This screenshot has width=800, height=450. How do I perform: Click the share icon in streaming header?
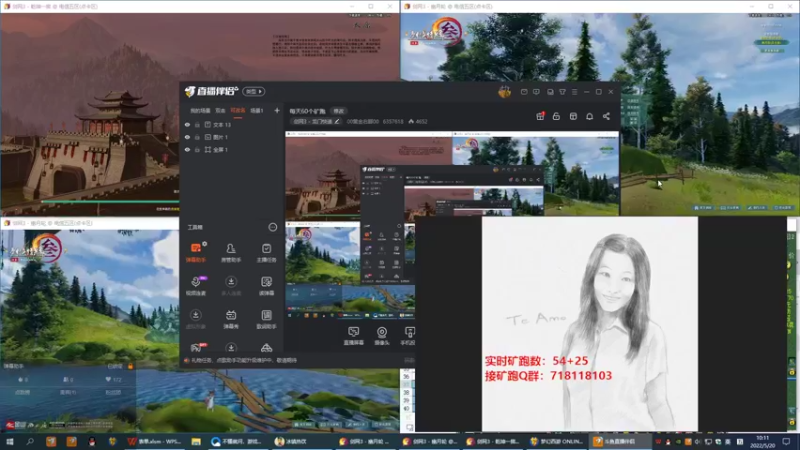pyautogui.click(x=606, y=116)
